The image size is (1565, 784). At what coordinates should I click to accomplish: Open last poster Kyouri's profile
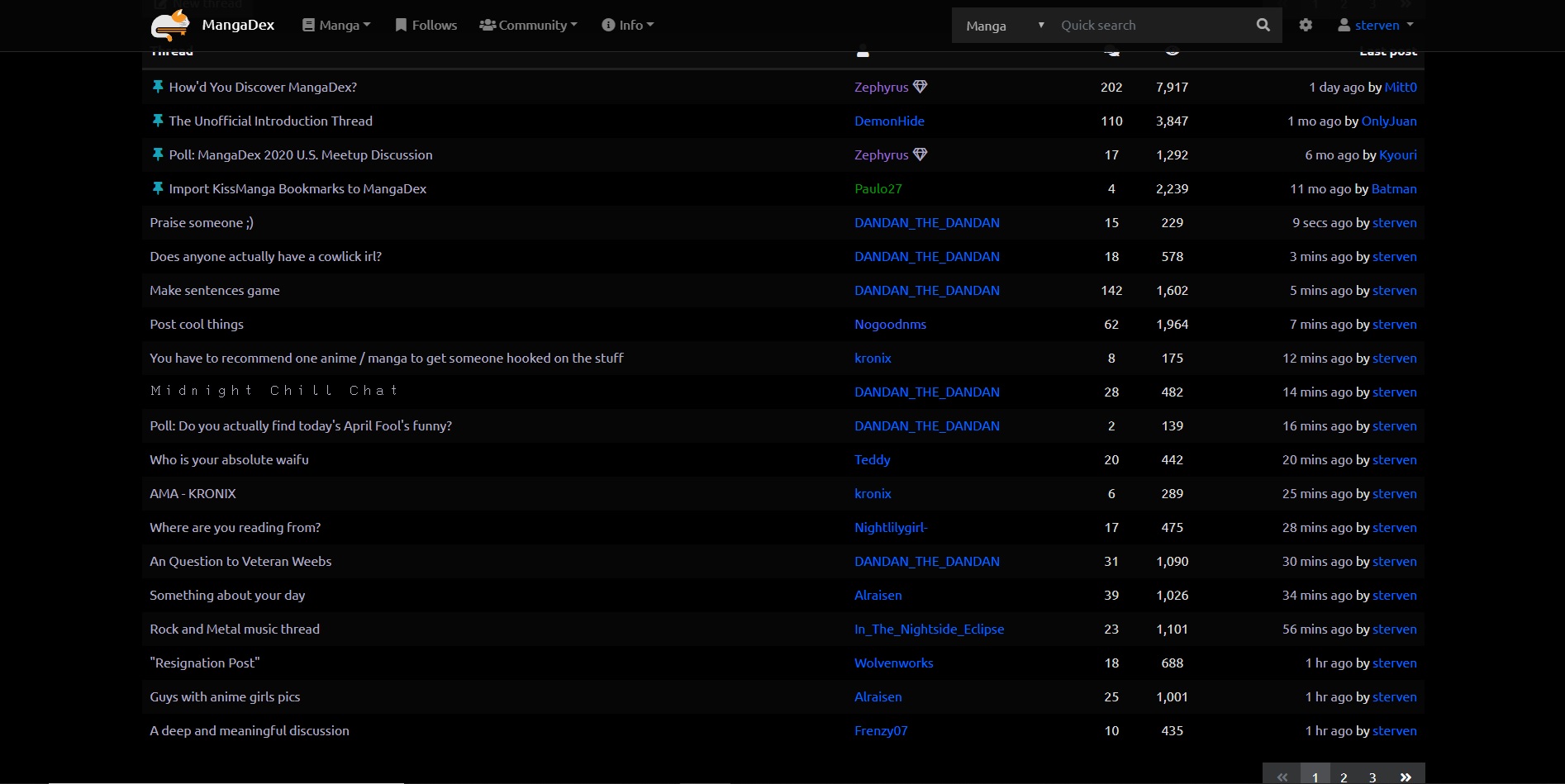[1398, 154]
